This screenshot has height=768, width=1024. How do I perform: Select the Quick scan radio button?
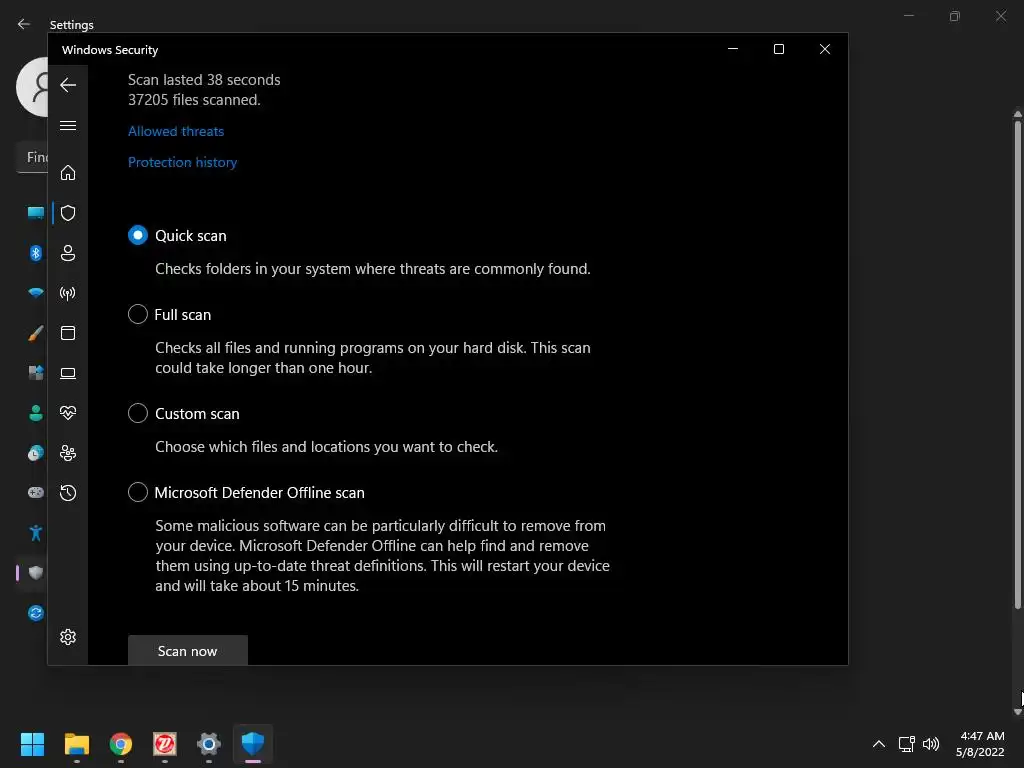[x=138, y=235]
